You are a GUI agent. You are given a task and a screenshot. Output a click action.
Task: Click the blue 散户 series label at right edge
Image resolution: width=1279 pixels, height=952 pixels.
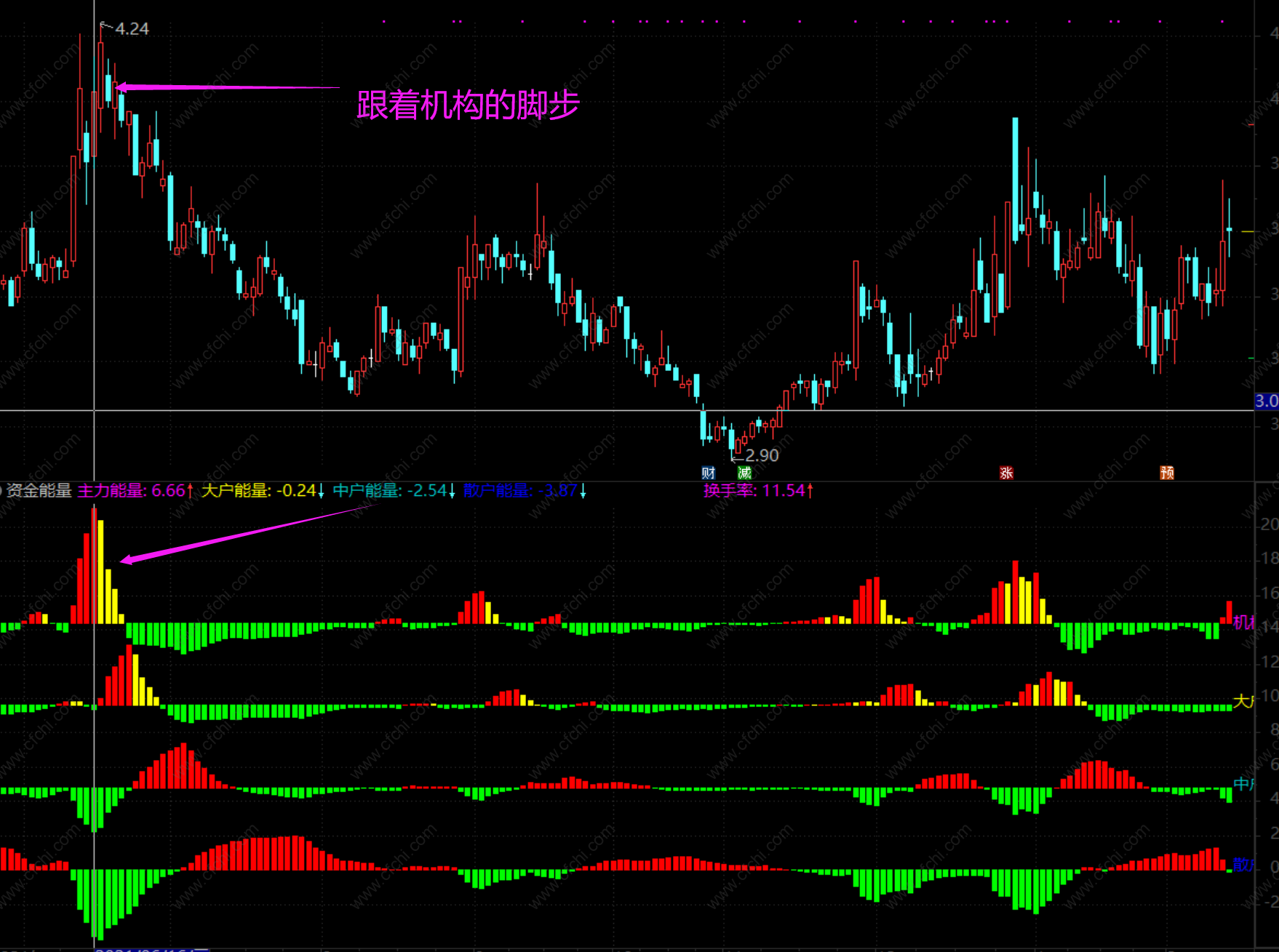coord(1243,865)
